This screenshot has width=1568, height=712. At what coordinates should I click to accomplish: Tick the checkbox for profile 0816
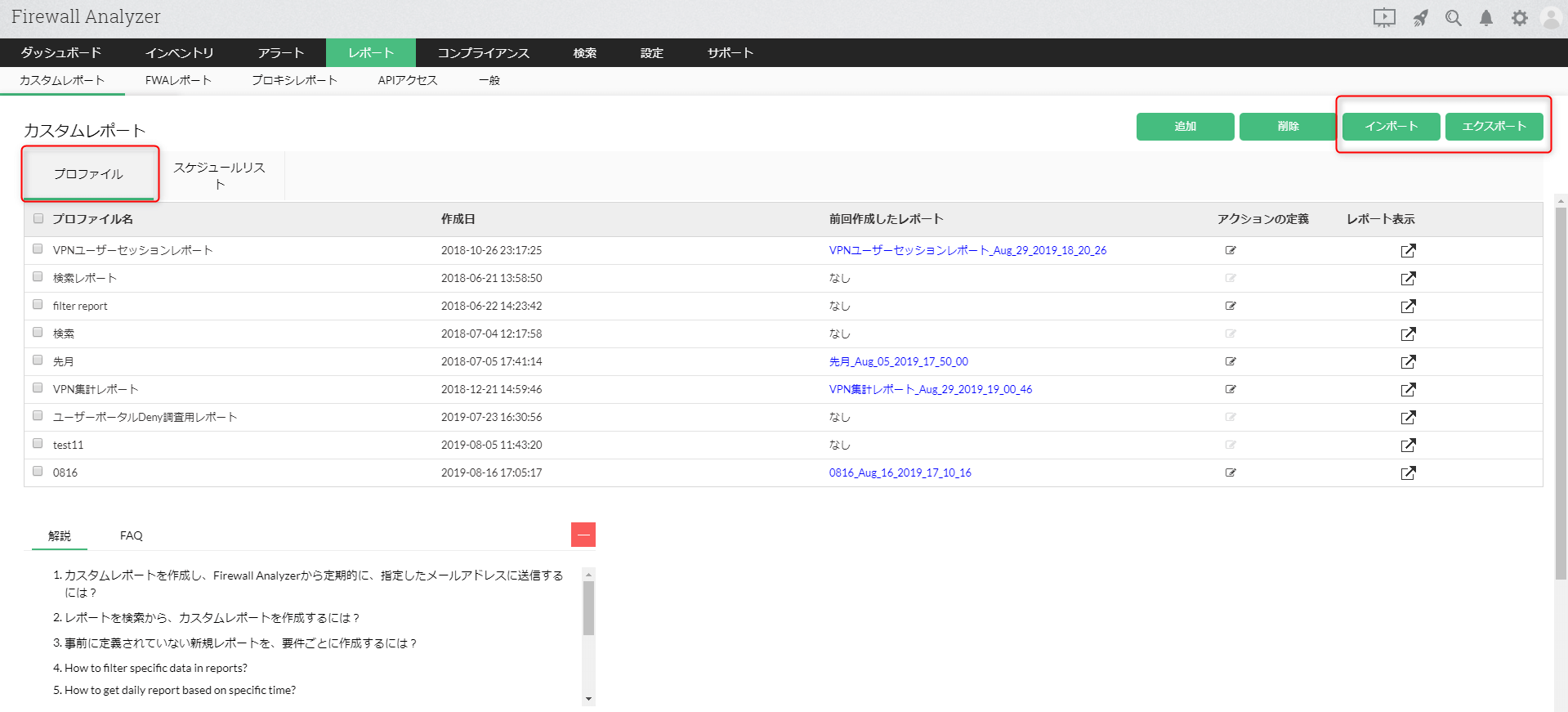click(38, 472)
